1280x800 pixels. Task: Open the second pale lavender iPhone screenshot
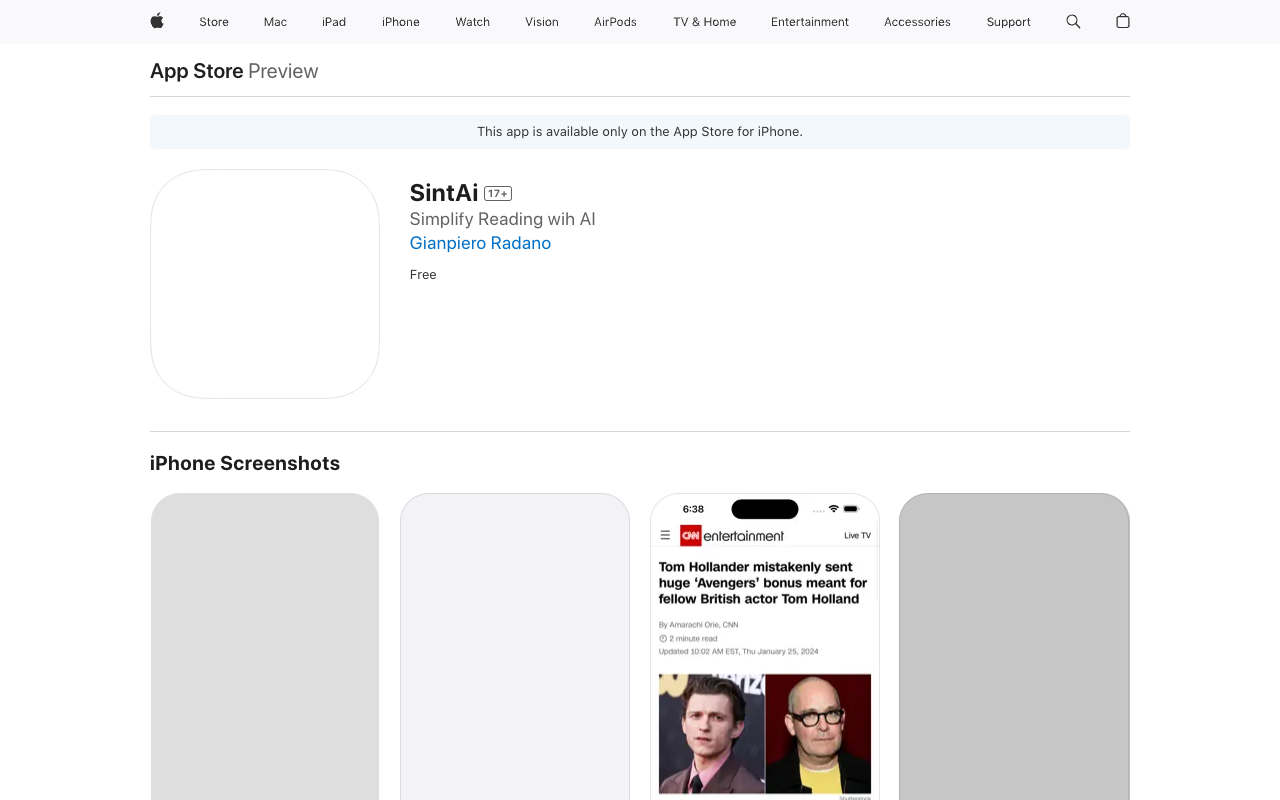pos(515,646)
